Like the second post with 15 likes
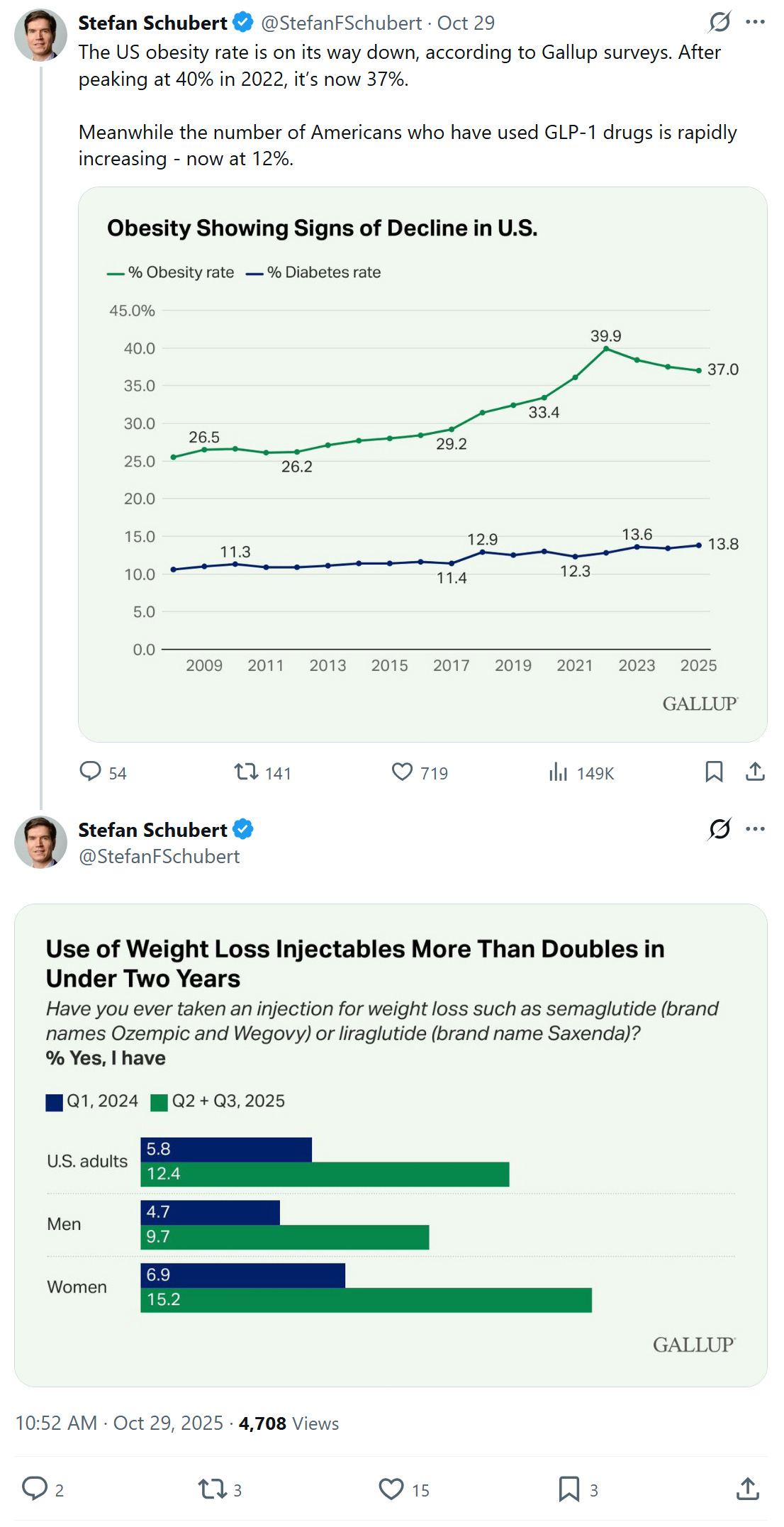This screenshot has width=784, height=1527. click(x=391, y=1489)
